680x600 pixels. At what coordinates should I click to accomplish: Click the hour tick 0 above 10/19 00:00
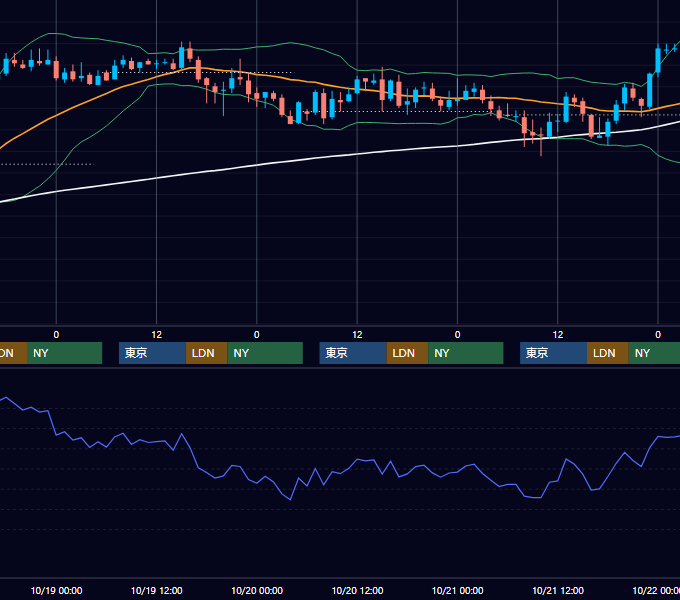[56, 335]
